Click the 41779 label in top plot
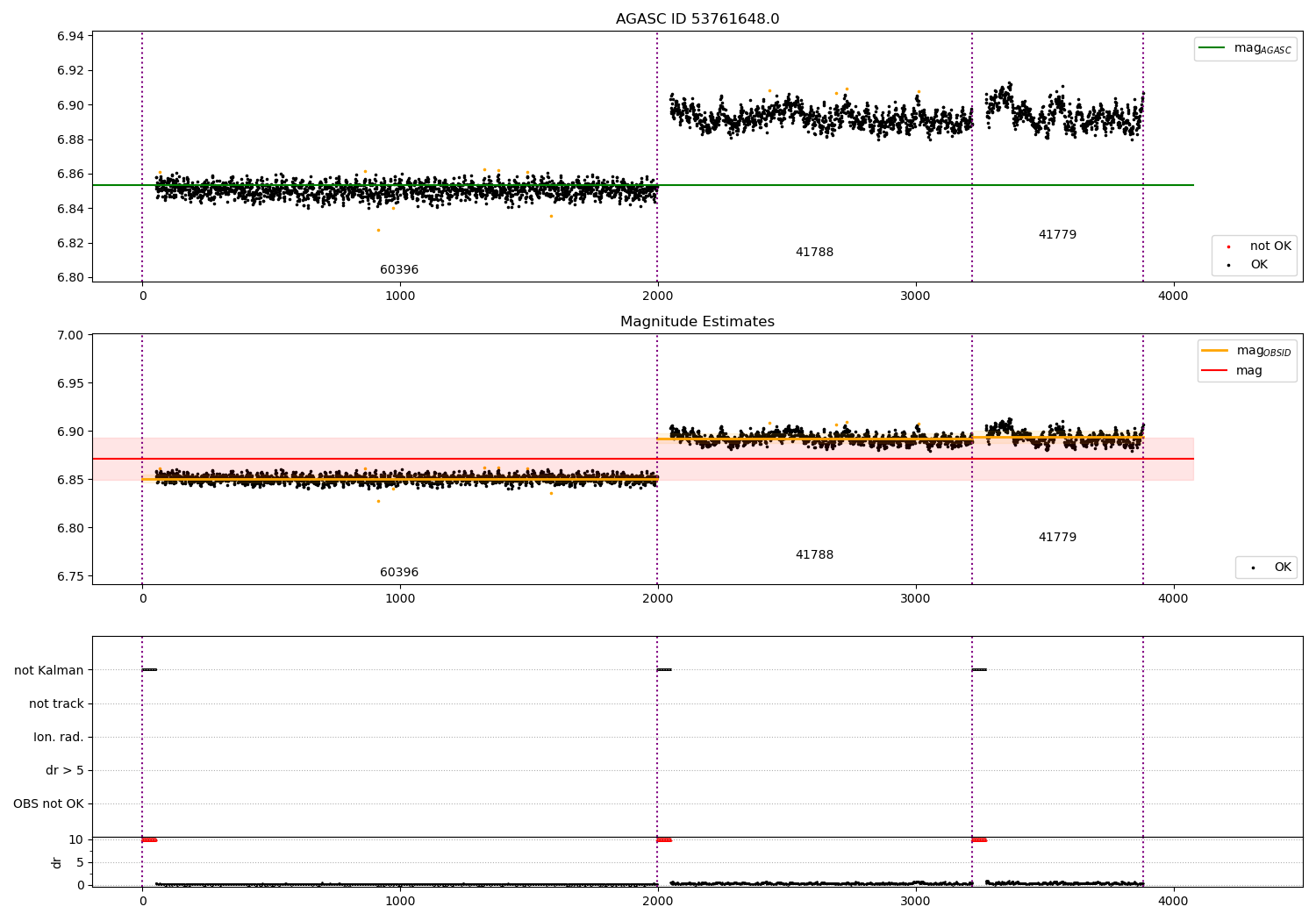The image size is (1316, 921). tap(1057, 235)
